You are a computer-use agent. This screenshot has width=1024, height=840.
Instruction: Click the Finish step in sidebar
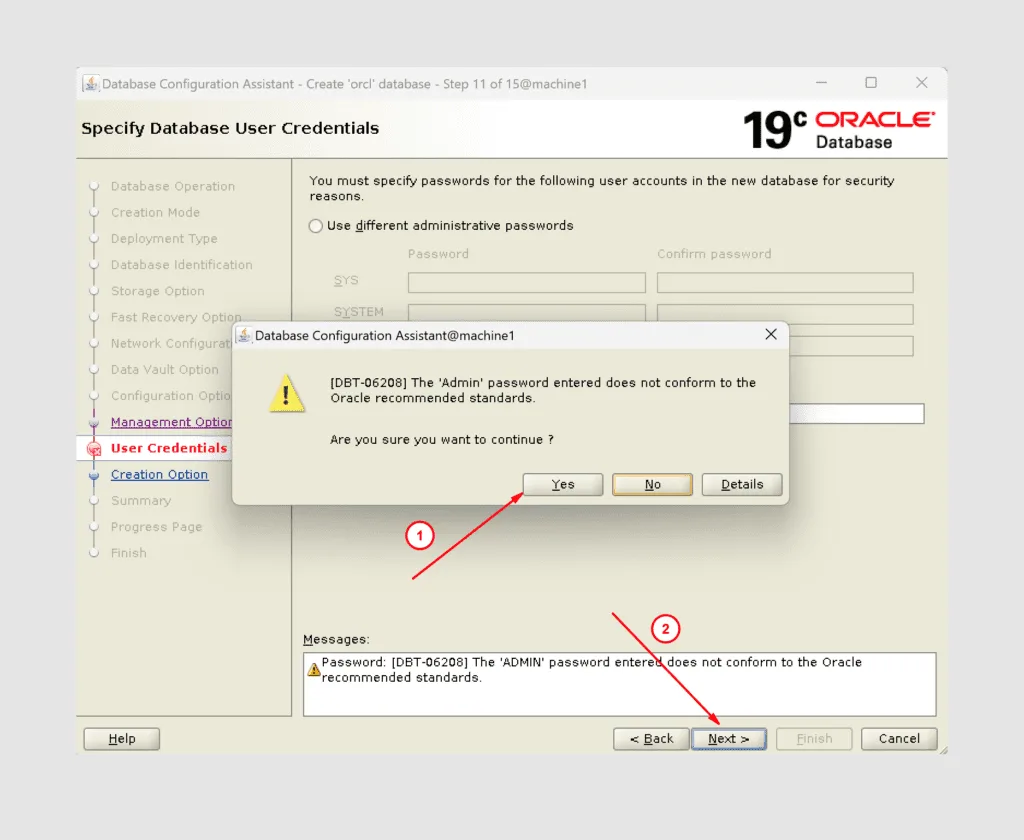(x=129, y=553)
